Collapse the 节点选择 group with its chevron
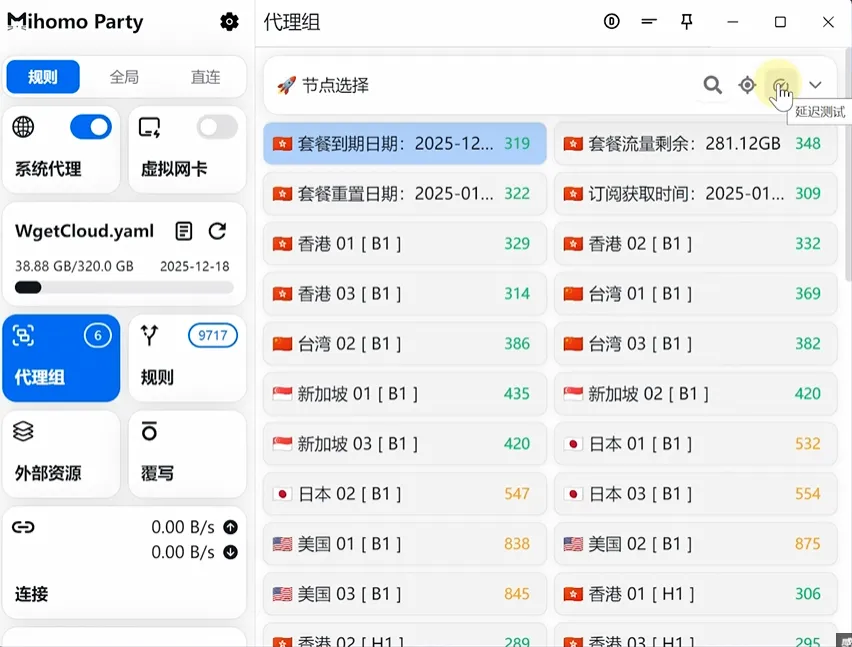This screenshot has width=852, height=647. (816, 85)
